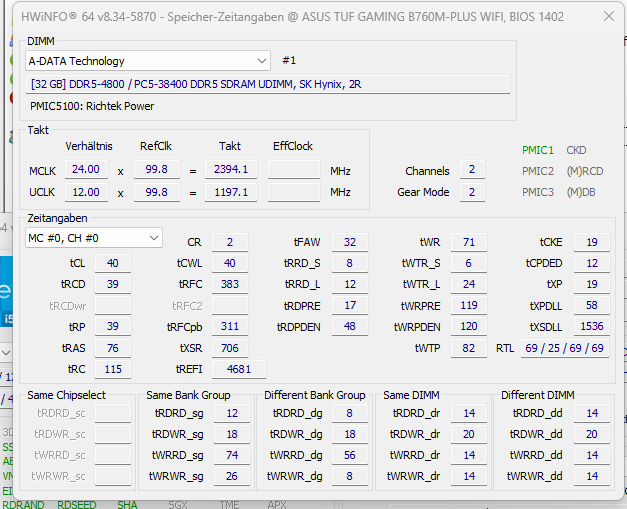627x509 pixels.
Task: Click the DDR5-4800 module description field
Action: (268, 84)
